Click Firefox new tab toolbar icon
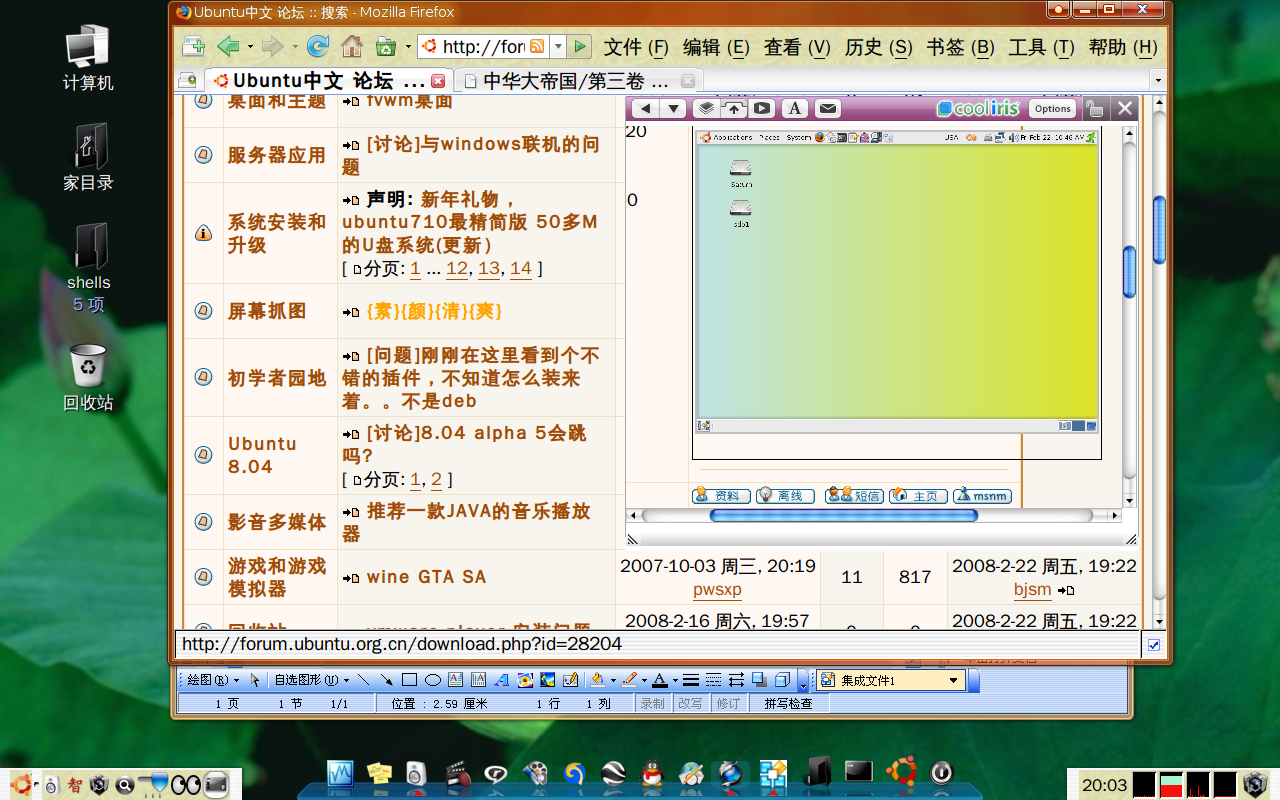 coord(194,46)
